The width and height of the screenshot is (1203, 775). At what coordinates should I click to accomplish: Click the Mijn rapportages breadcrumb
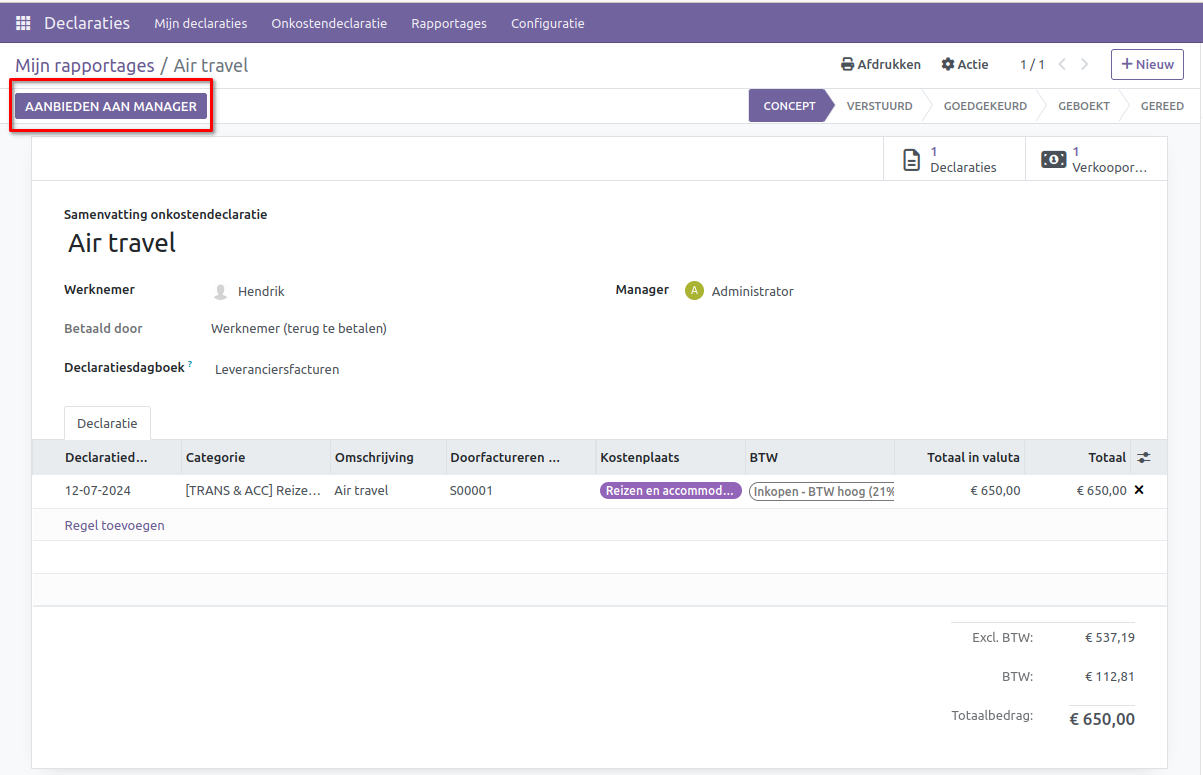pyautogui.click(x=84, y=66)
